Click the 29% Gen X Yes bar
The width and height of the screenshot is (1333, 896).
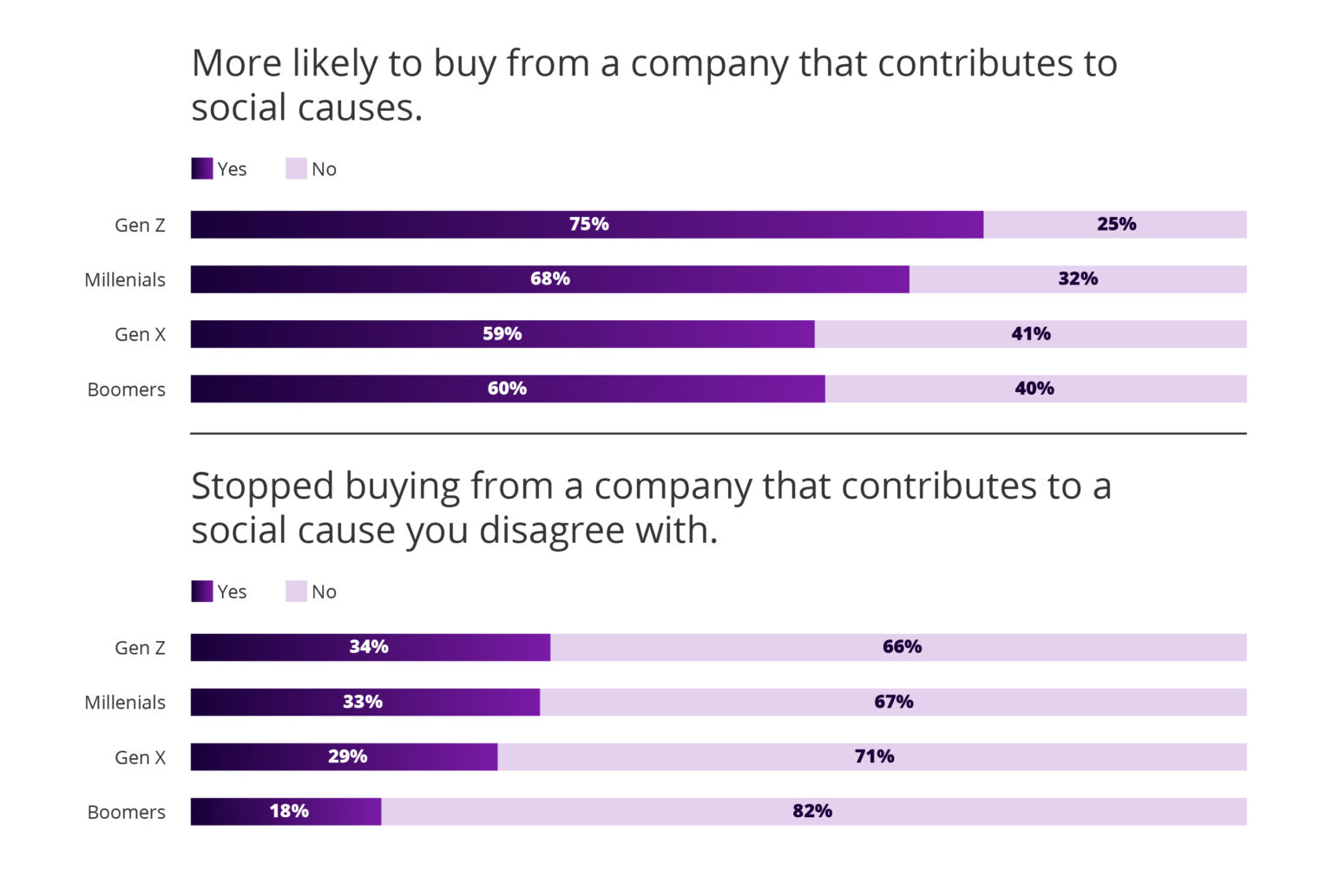(x=344, y=756)
